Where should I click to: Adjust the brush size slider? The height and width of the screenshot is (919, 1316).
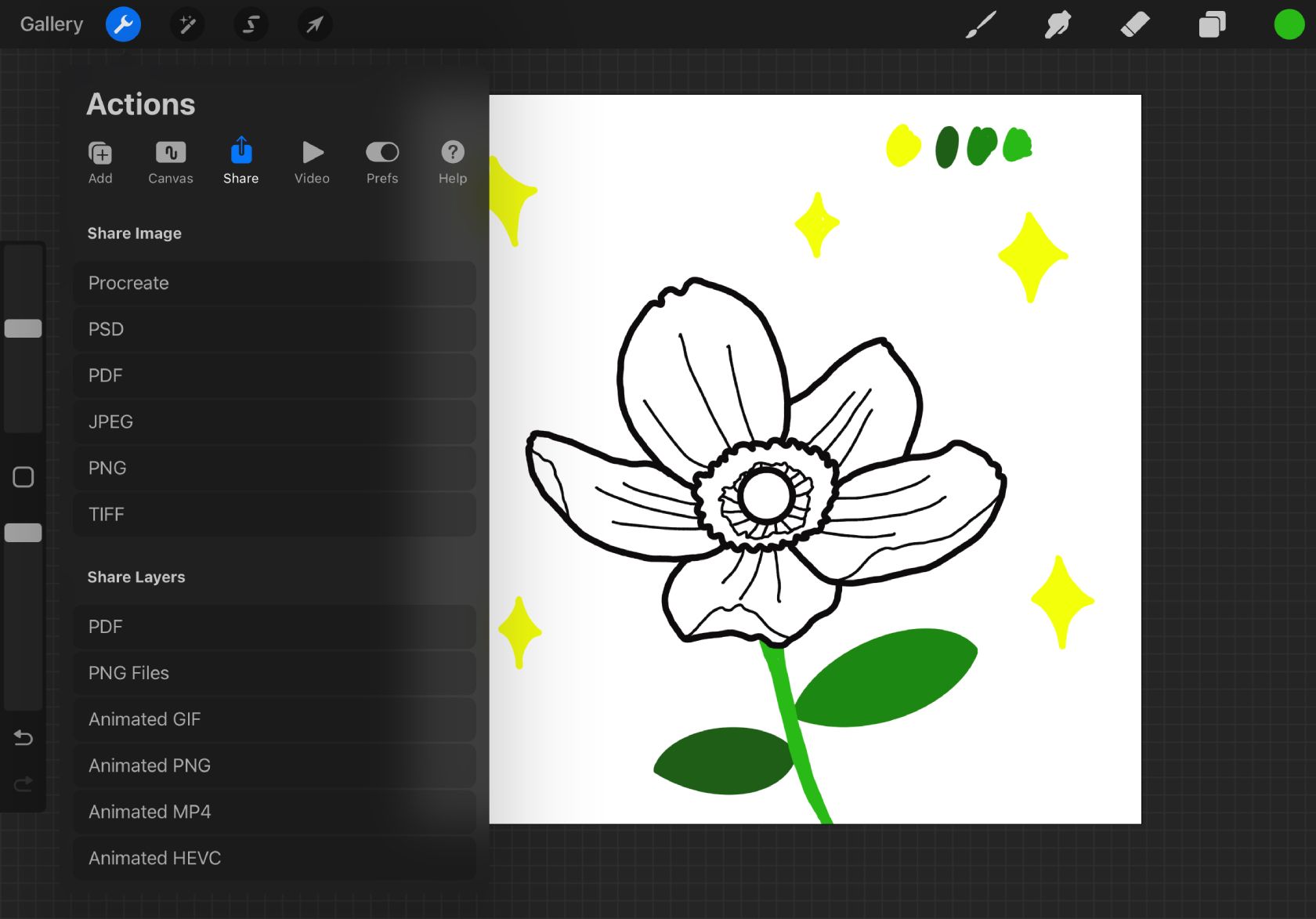[23, 328]
